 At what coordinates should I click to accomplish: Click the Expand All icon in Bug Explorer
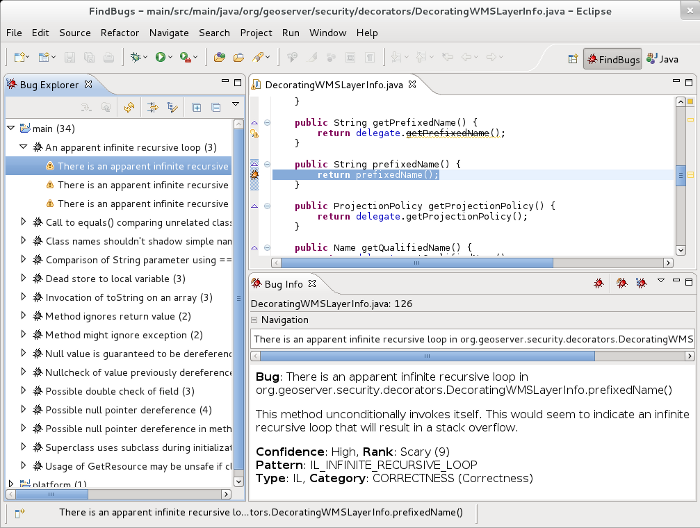pyautogui.click(x=196, y=108)
